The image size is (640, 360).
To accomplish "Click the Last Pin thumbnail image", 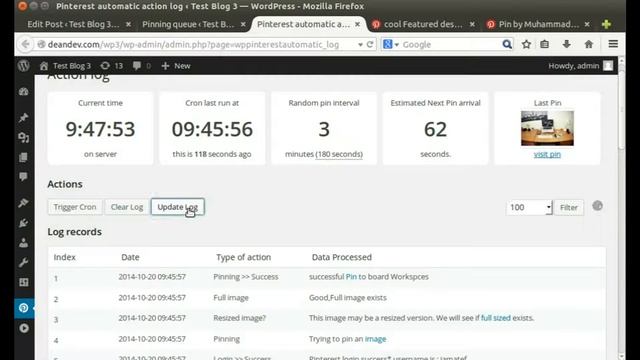I will tap(547, 128).
